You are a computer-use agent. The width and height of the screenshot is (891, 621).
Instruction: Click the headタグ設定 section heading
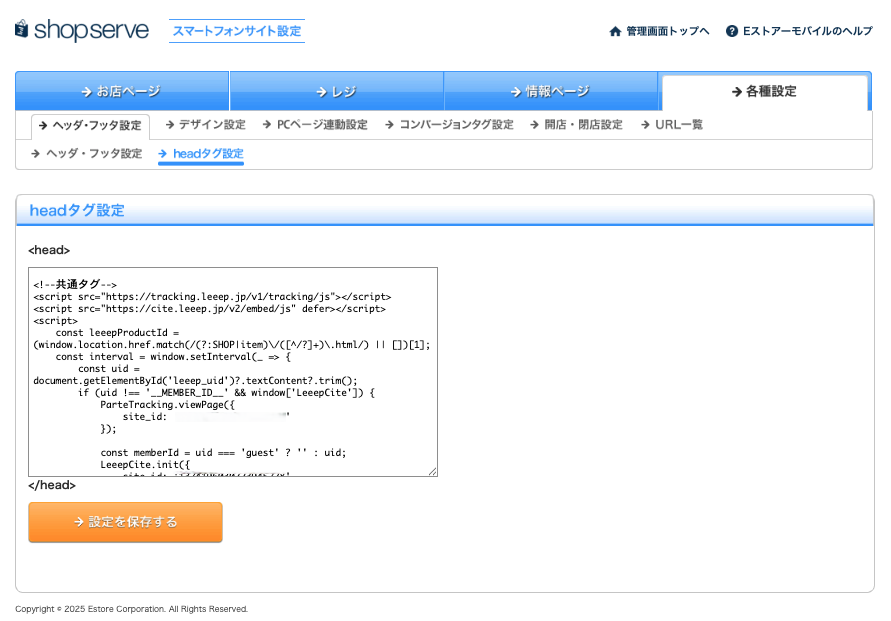pyautogui.click(x=77, y=210)
